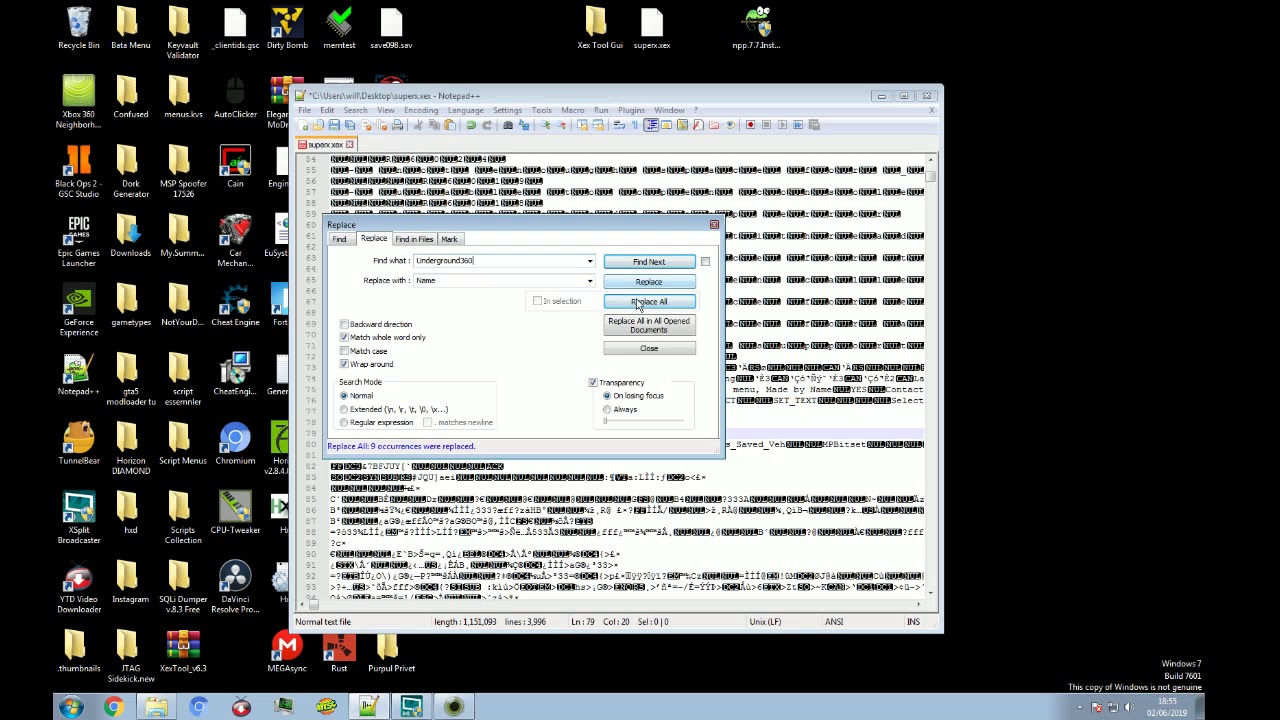Screen dimensions: 1280x720
Task: Click the Monitoring eye toolbar icon
Action: point(730,125)
